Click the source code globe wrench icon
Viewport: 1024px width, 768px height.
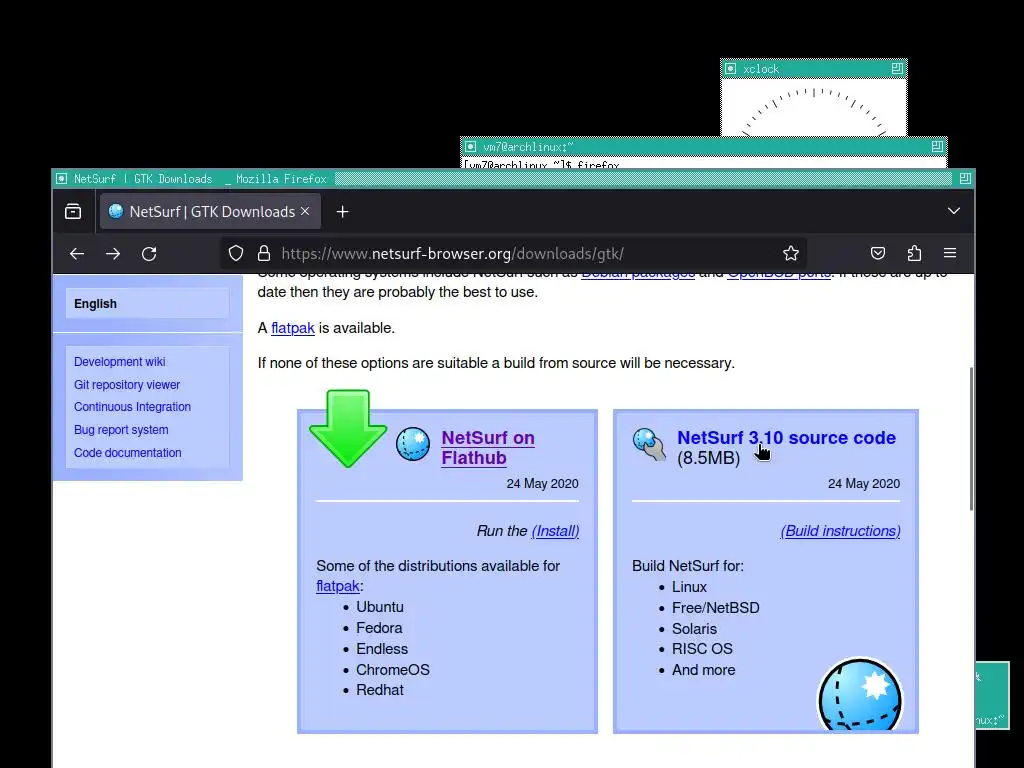(x=650, y=444)
